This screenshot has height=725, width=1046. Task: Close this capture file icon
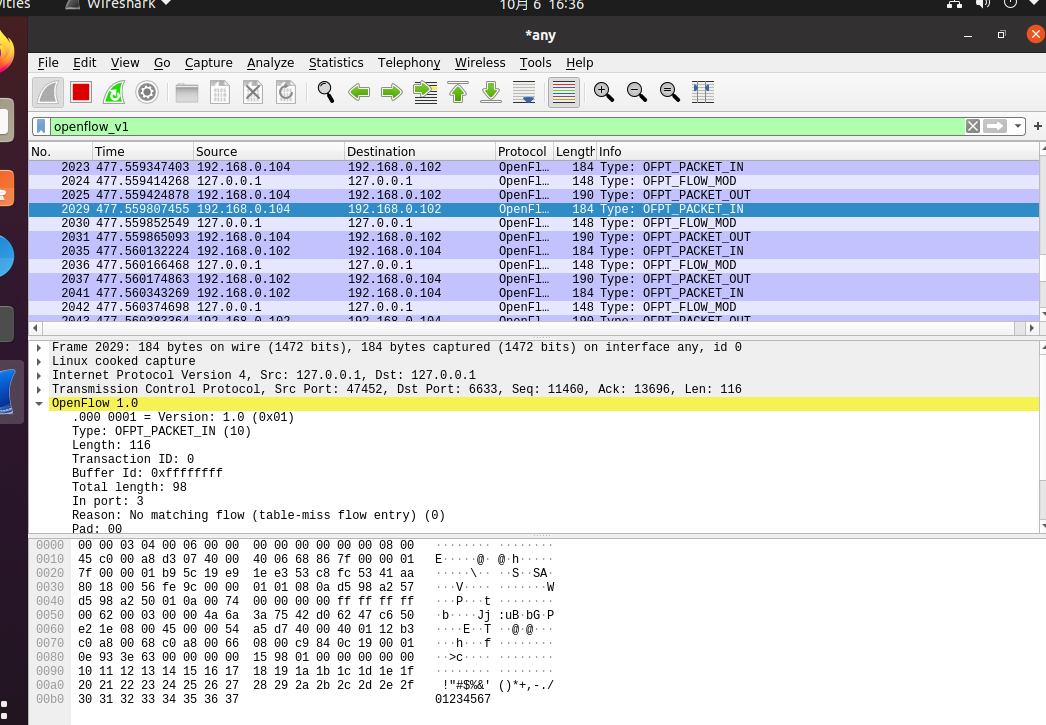point(253,92)
